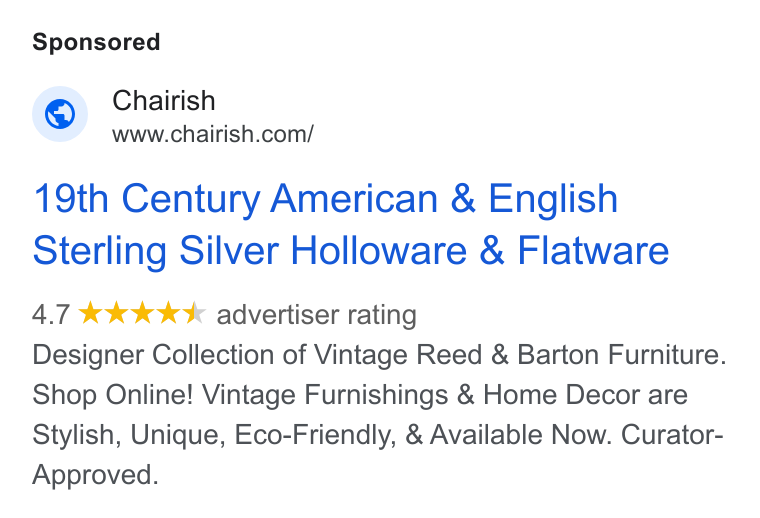
Task: Click the word Holloware in the headline
Action: tap(379, 250)
